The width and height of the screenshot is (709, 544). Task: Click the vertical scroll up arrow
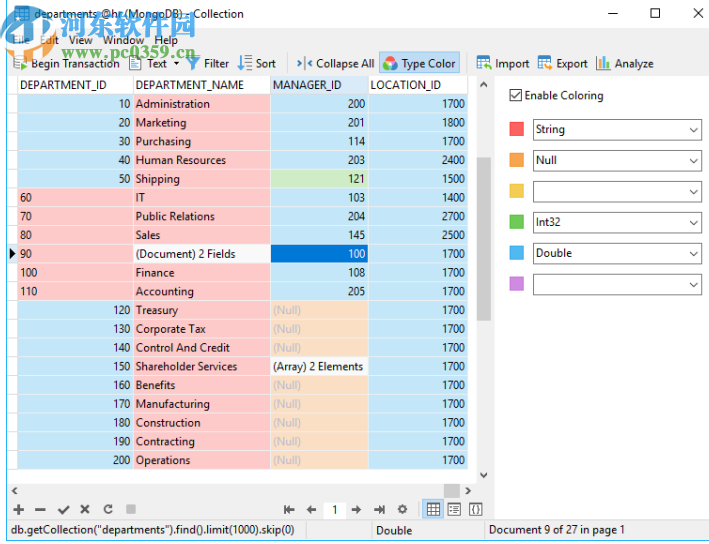483,85
